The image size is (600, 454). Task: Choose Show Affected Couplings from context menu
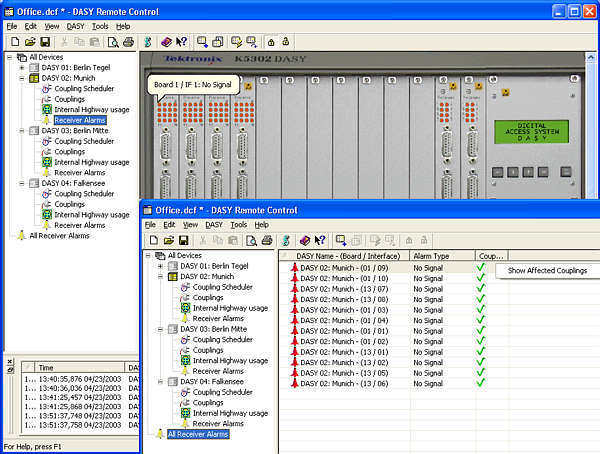(x=547, y=270)
